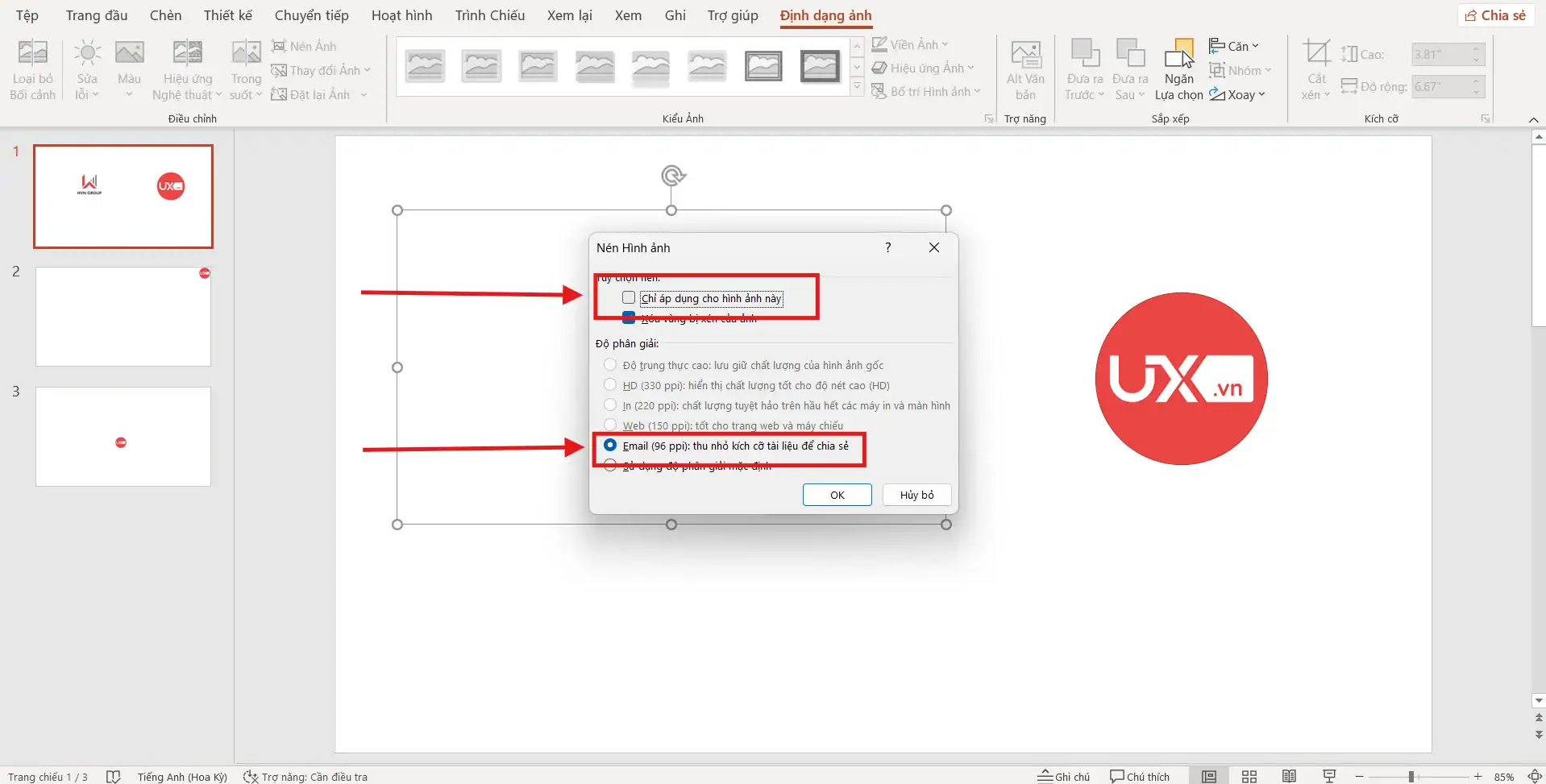
Task: Click Đưa ra Trước bring forward icon
Action: (1085, 70)
